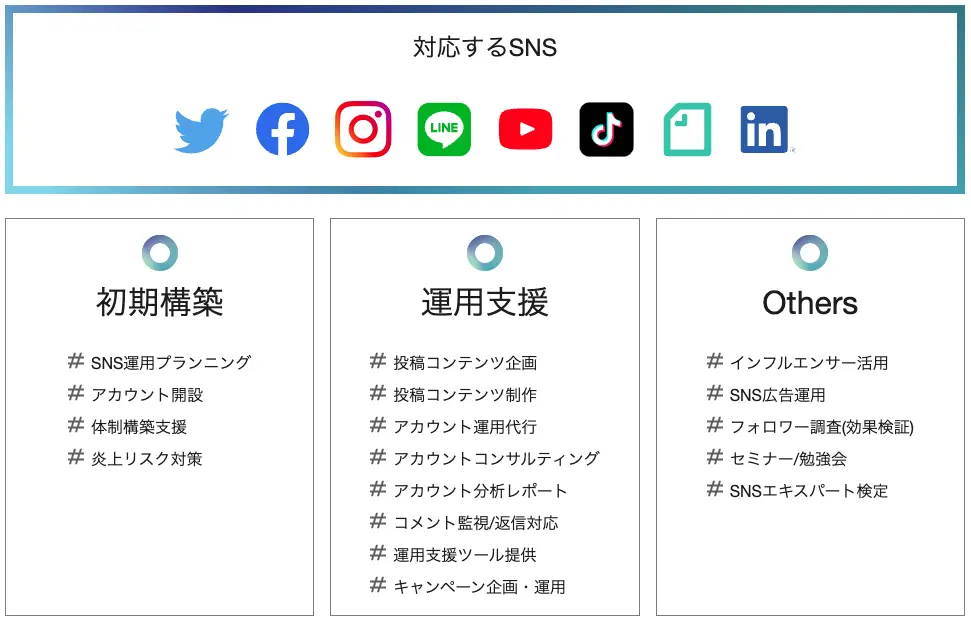This screenshot has height=622, width=971.
Task: Open the Instagram camera icon
Action: coord(363,129)
